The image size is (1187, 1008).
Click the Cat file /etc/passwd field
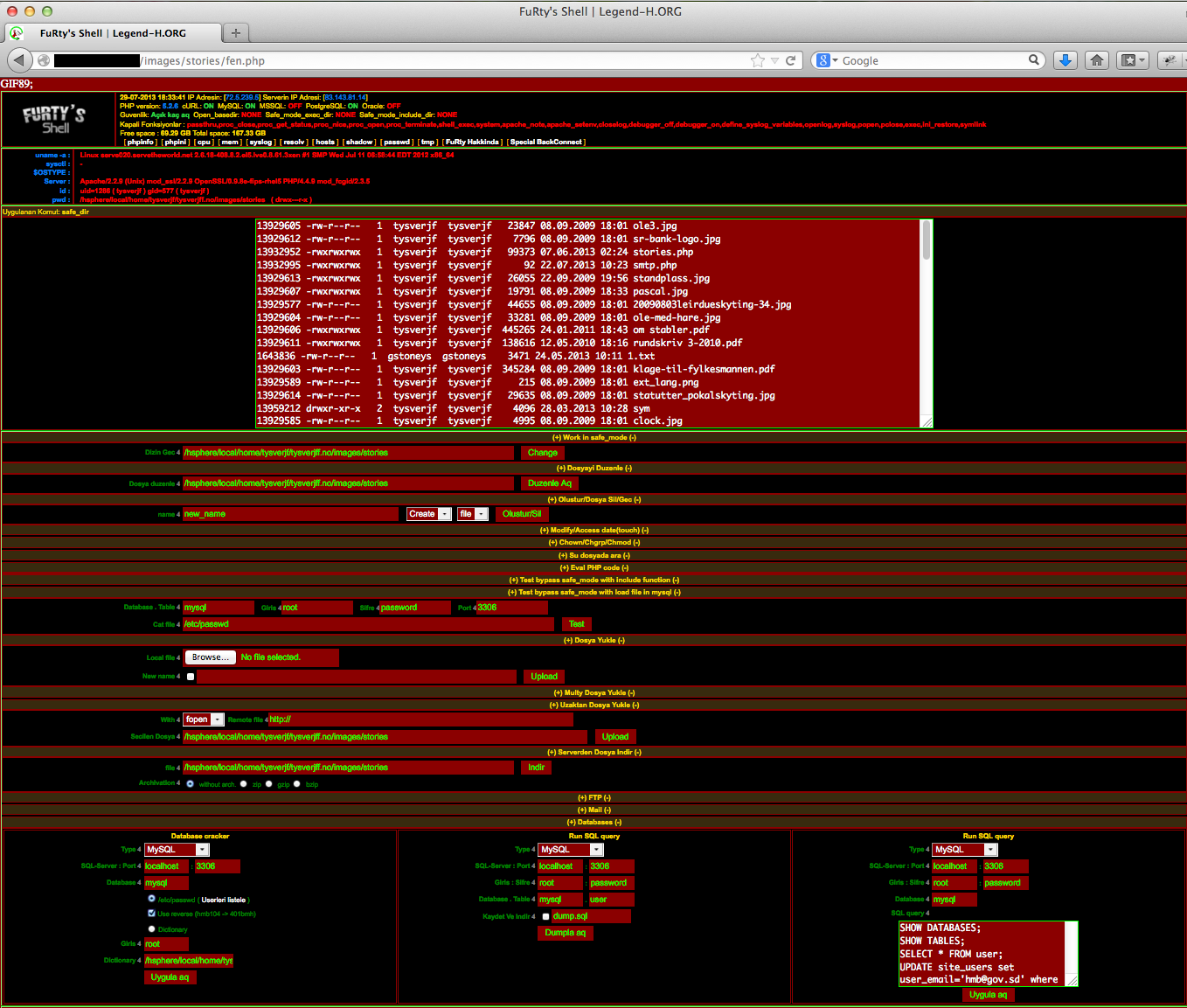[x=368, y=624]
